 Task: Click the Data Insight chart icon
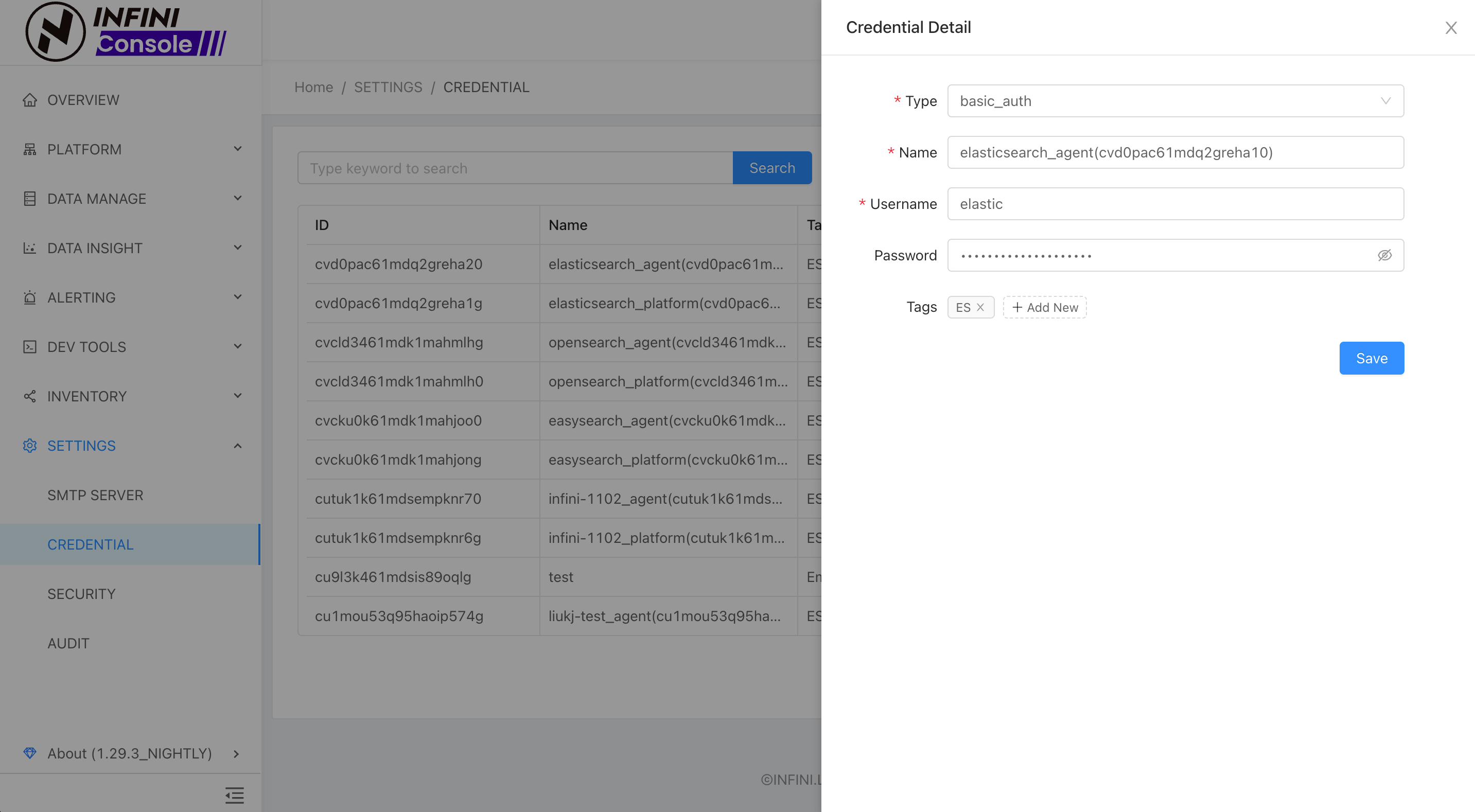point(30,248)
